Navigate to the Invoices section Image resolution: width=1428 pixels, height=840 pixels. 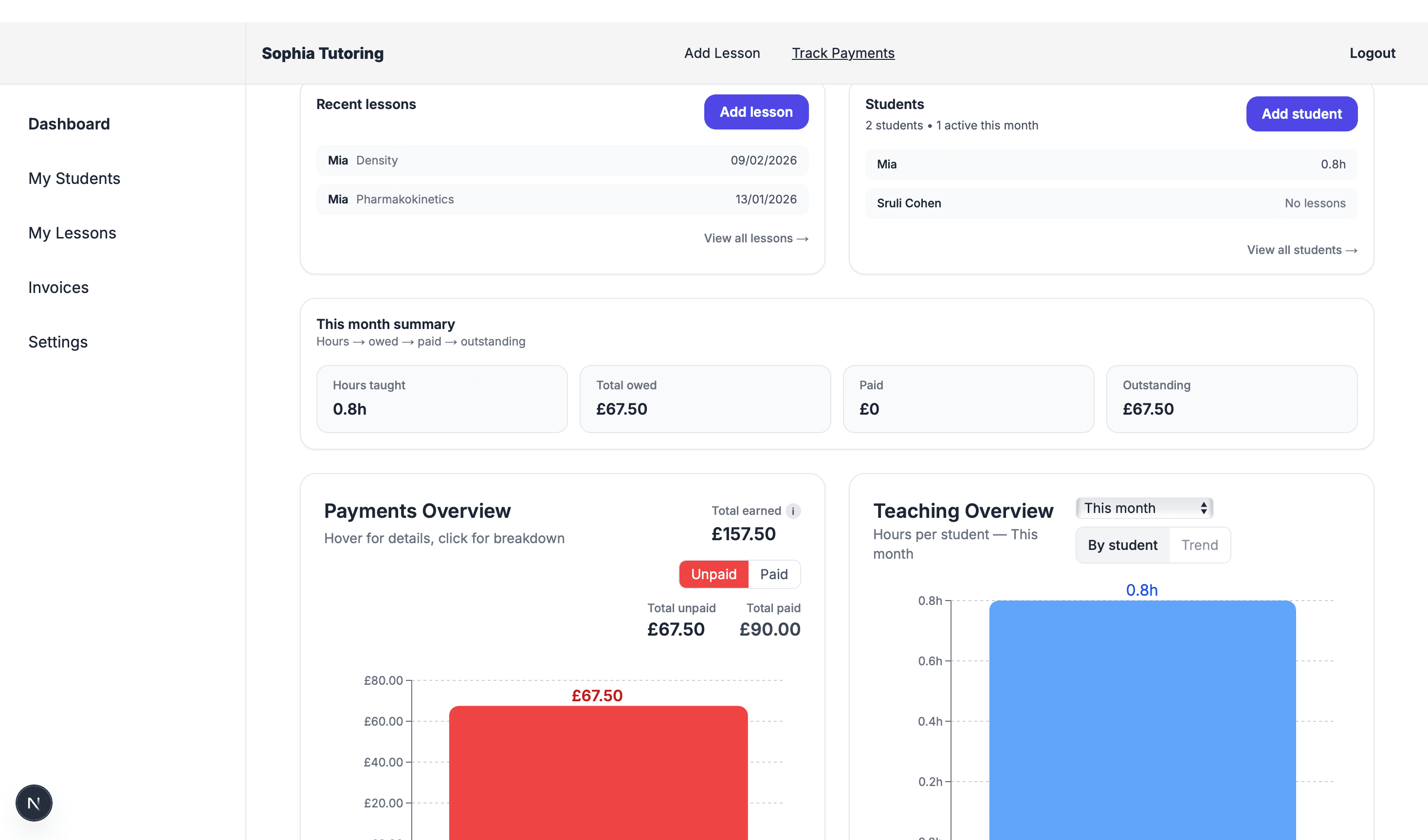pyautogui.click(x=58, y=287)
